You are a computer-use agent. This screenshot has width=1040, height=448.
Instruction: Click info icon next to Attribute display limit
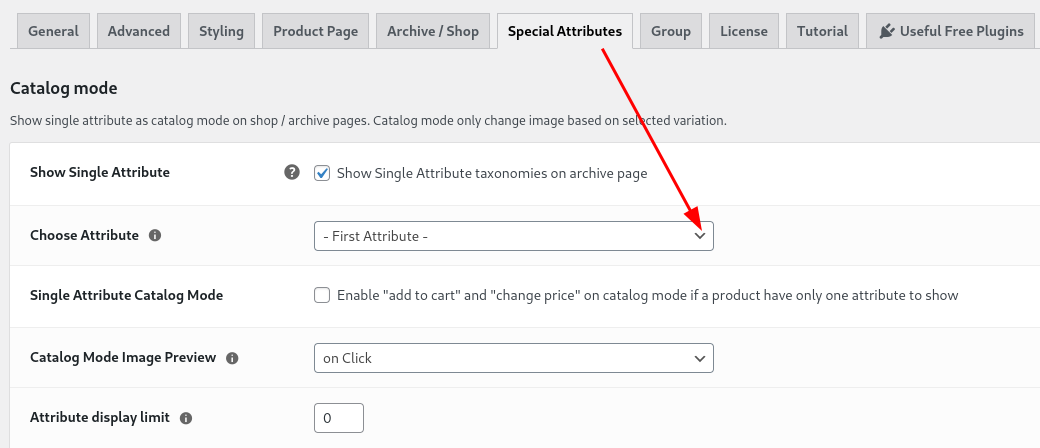186,418
